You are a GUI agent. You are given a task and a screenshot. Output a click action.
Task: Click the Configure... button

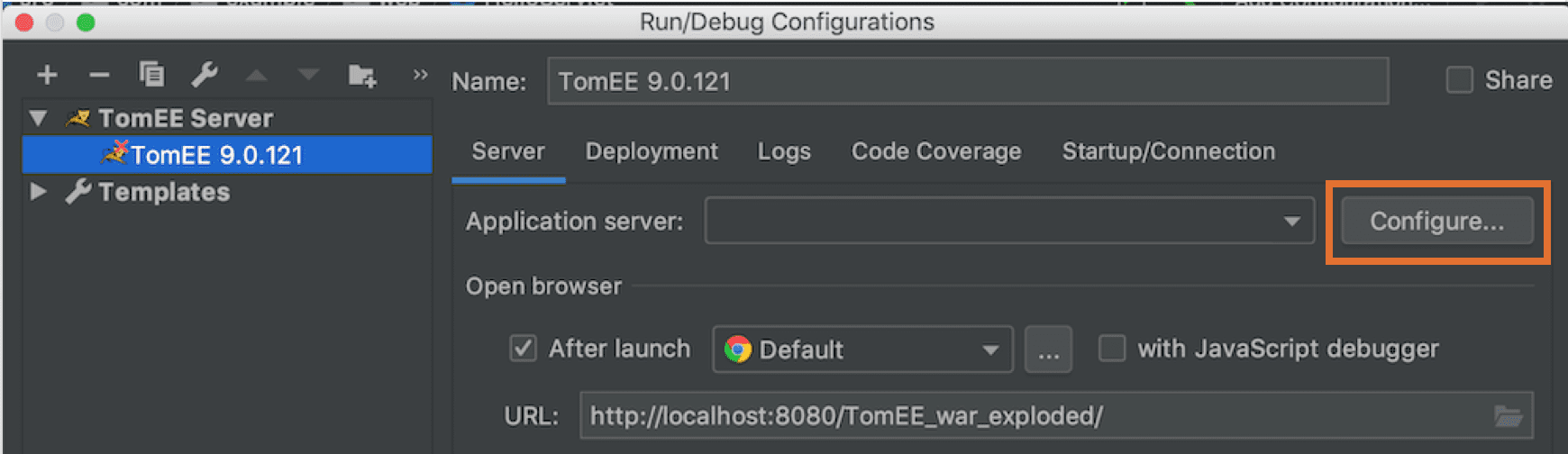1437,222
